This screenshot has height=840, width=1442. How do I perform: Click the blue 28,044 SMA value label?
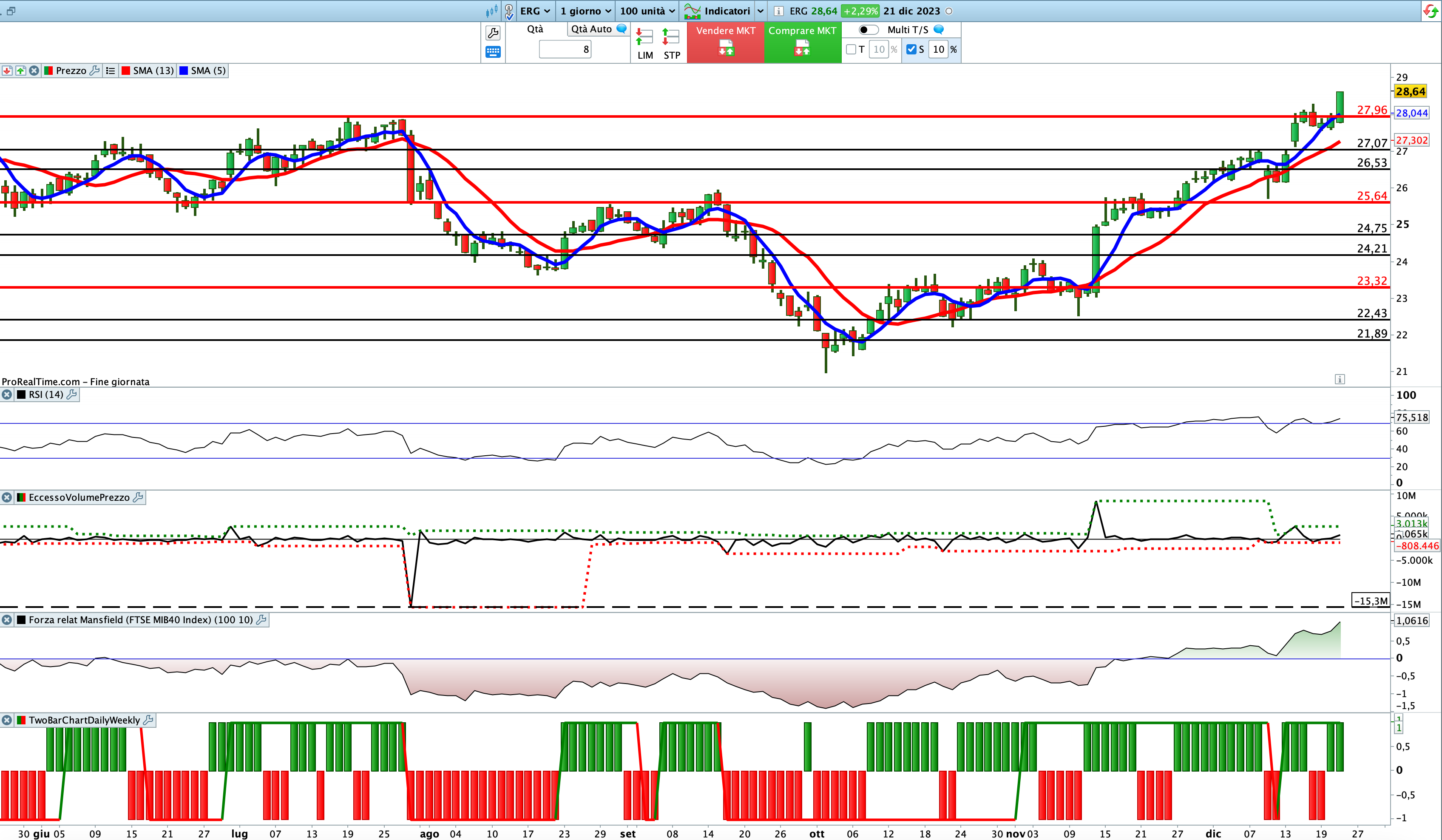[1412, 113]
